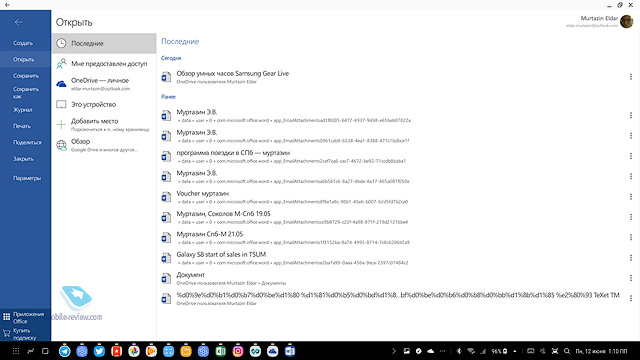This screenshot has width=640, height=360.
Task: Open the Murtazin Eldar account avatar
Action: click(x=626, y=22)
